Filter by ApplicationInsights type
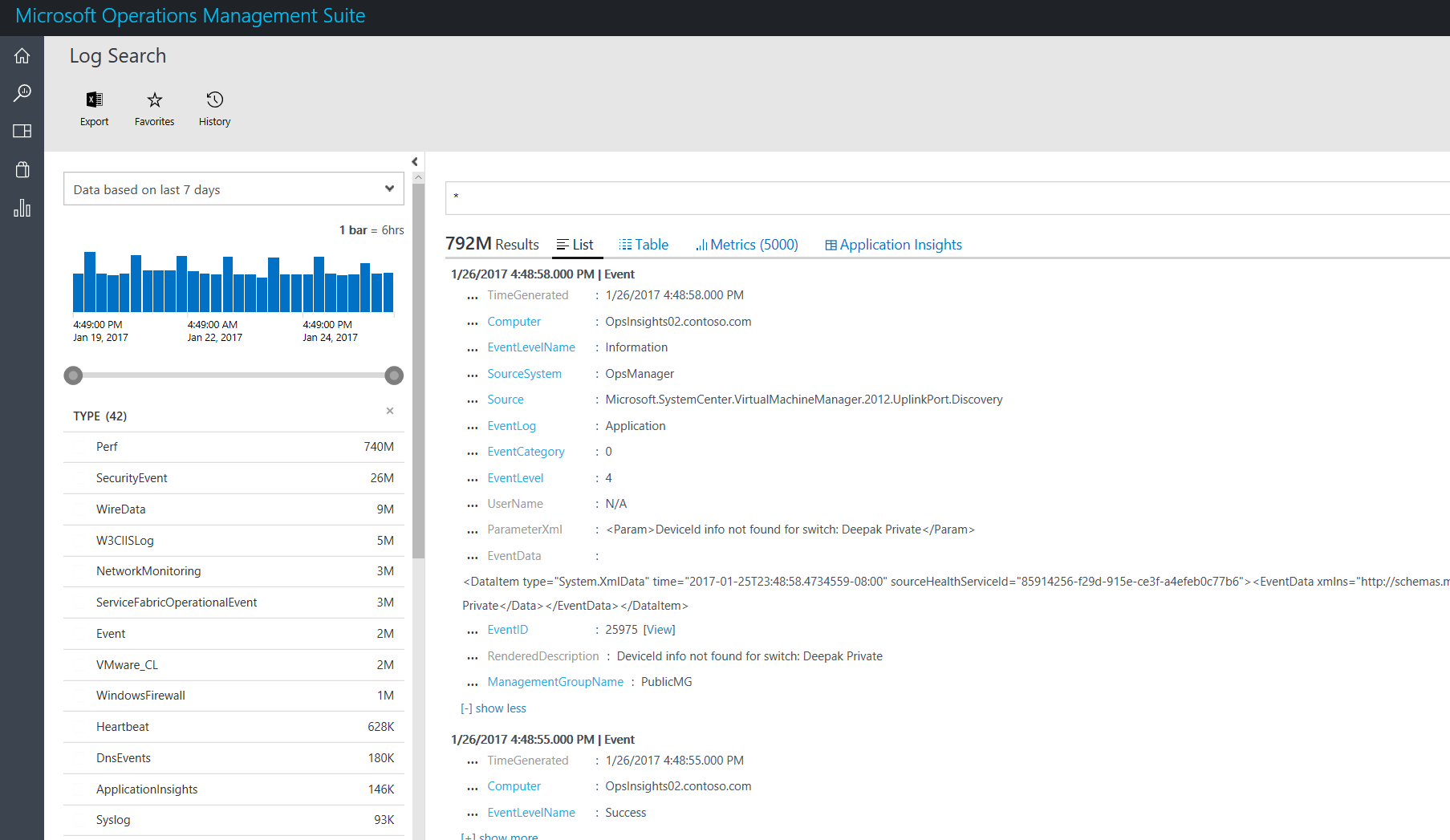The height and width of the screenshot is (840, 1450). coord(234,789)
